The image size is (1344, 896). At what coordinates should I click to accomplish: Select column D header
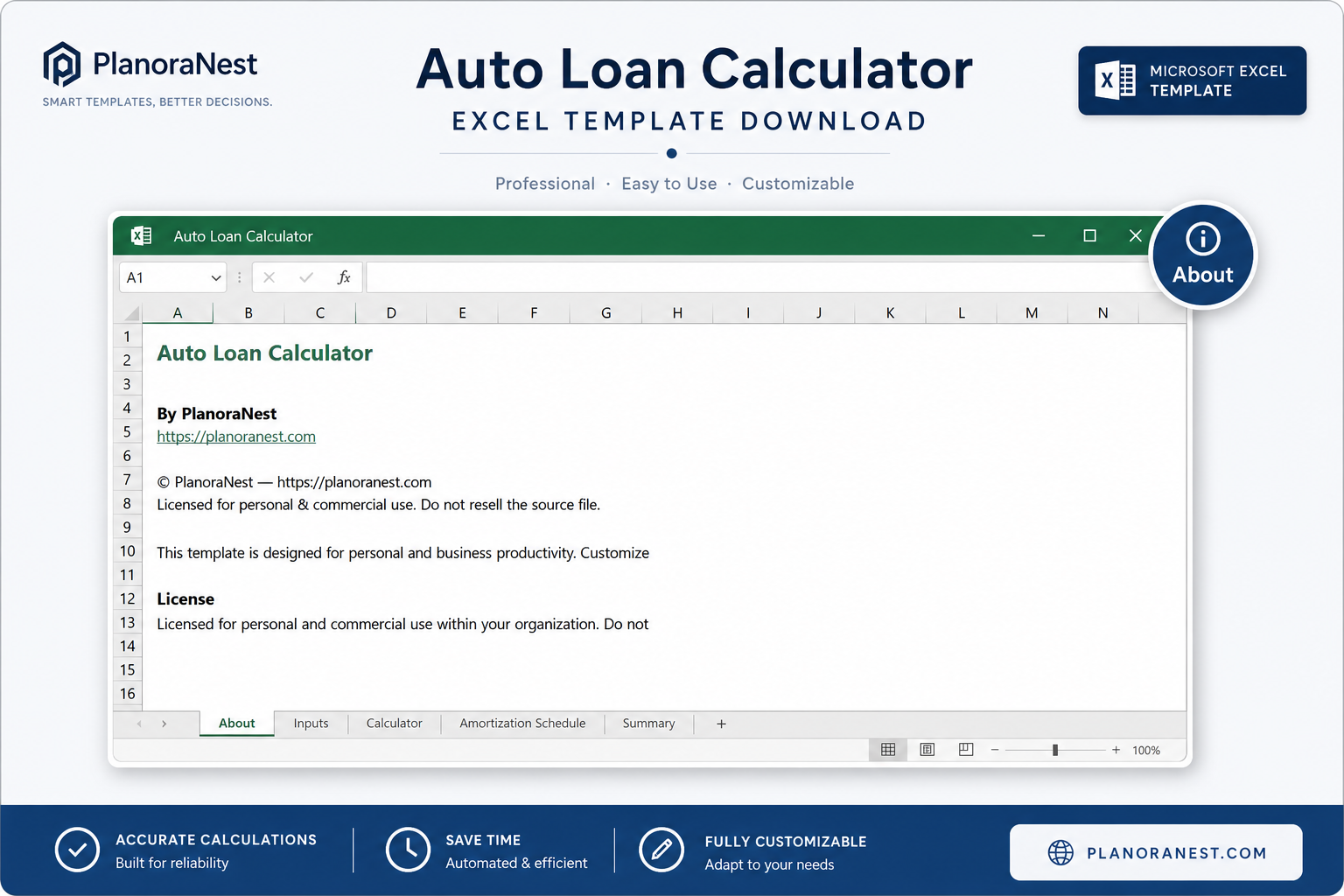391,312
